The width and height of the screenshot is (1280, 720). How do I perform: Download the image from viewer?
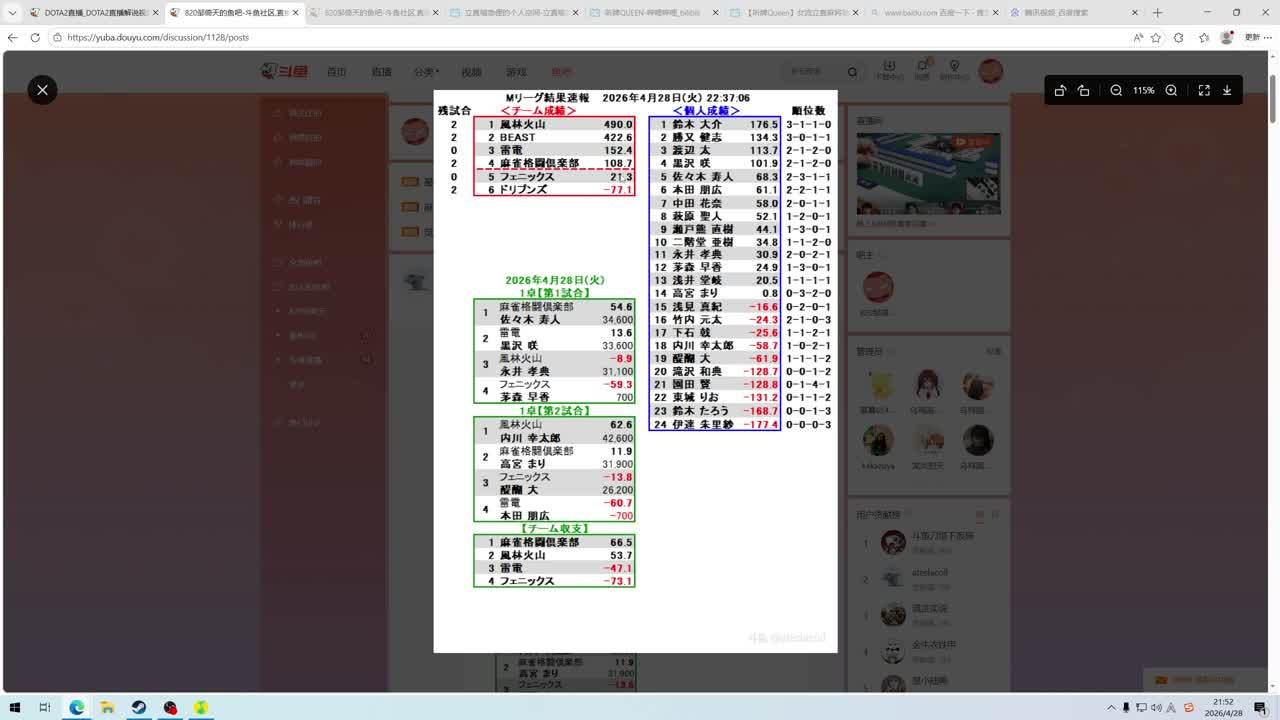[1227, 90]
